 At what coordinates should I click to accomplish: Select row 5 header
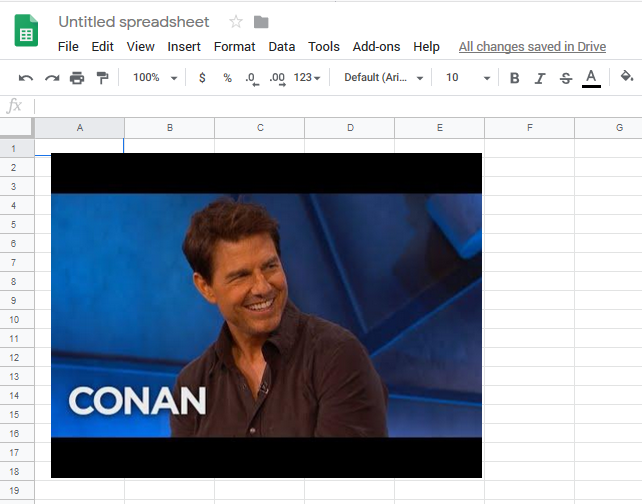pyautogui.click(x=17, y=224)
